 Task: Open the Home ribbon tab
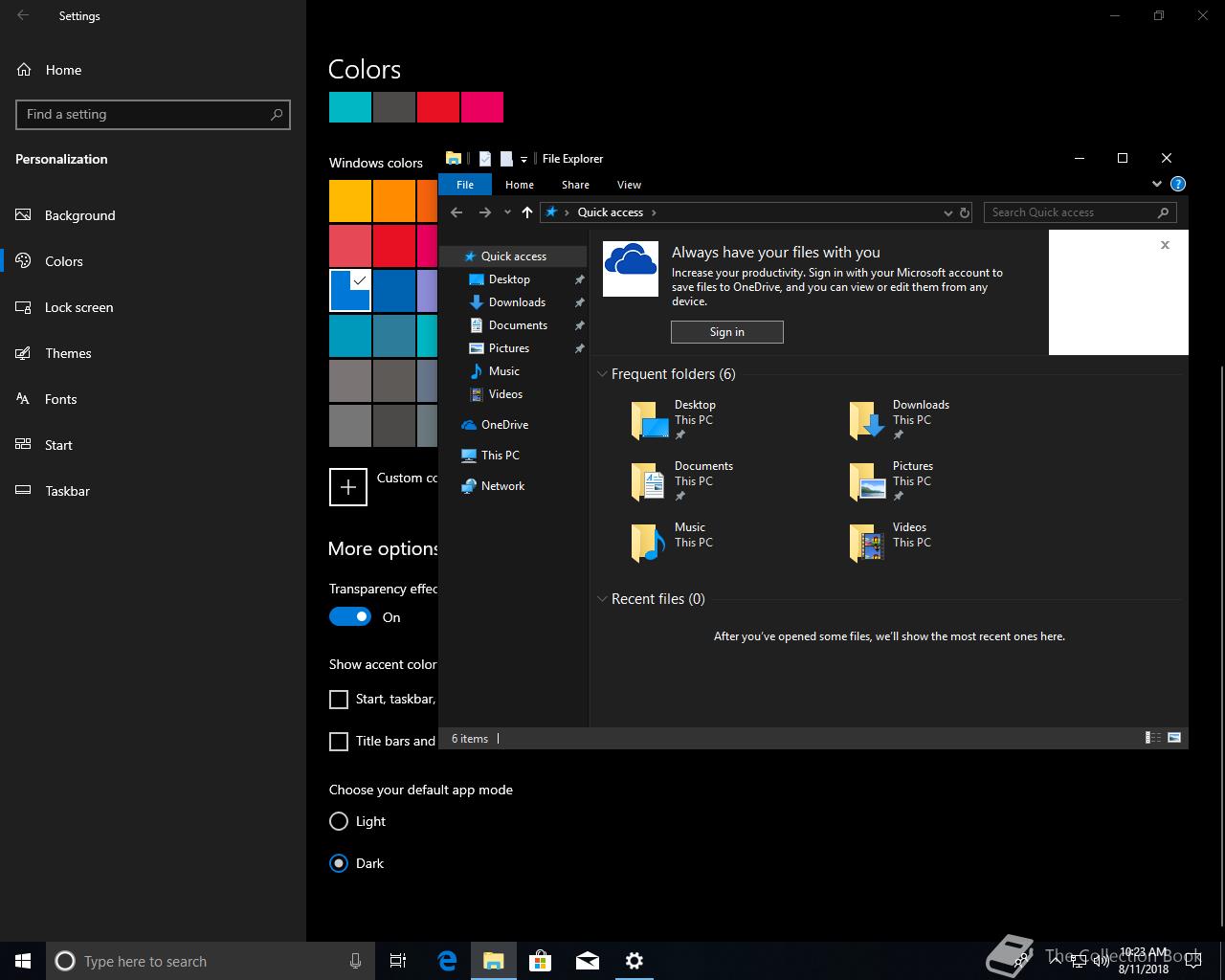(520, 185)
